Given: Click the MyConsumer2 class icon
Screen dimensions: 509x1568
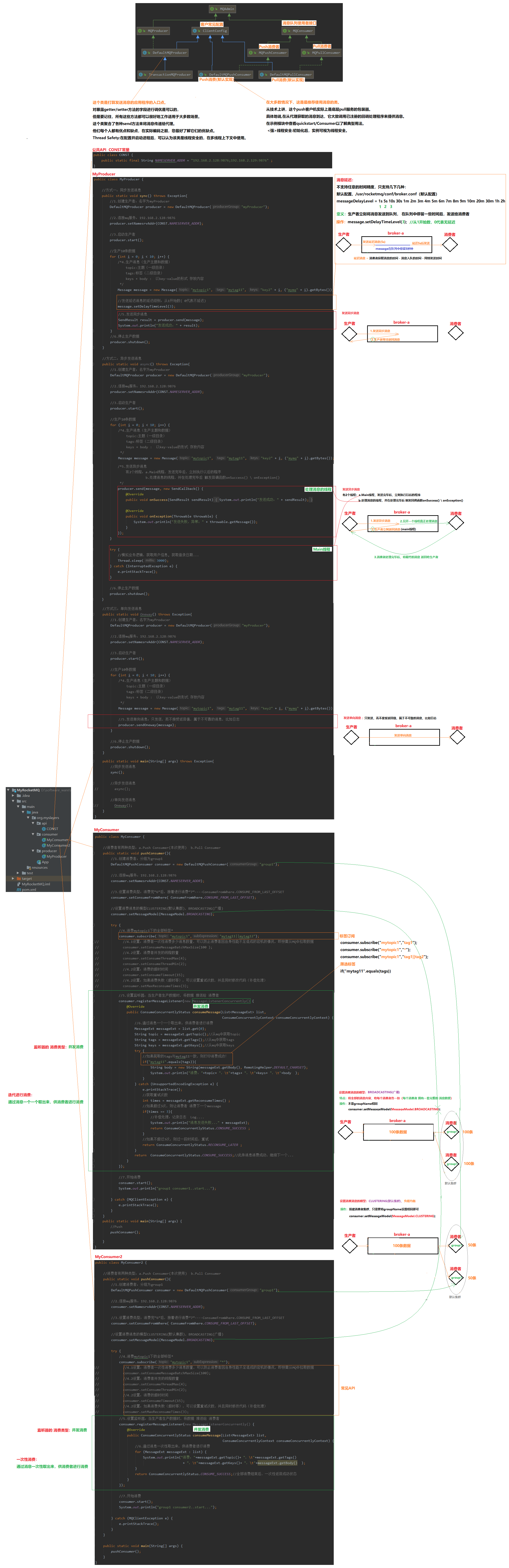Looking at the screenshot, I should [44, 845].
